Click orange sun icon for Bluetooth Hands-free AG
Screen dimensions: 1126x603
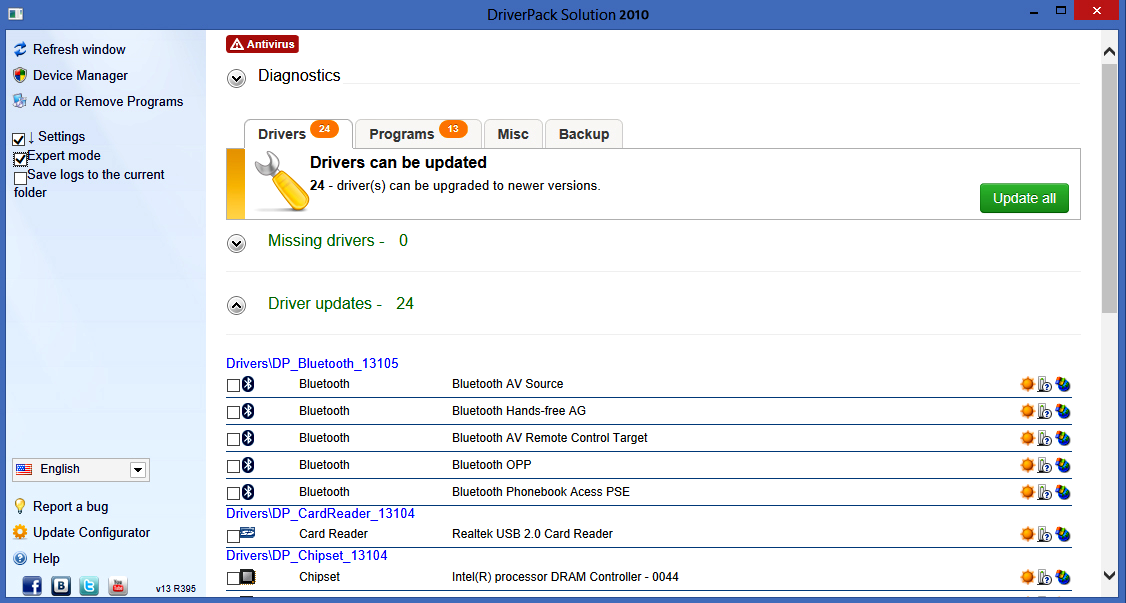1028,411
